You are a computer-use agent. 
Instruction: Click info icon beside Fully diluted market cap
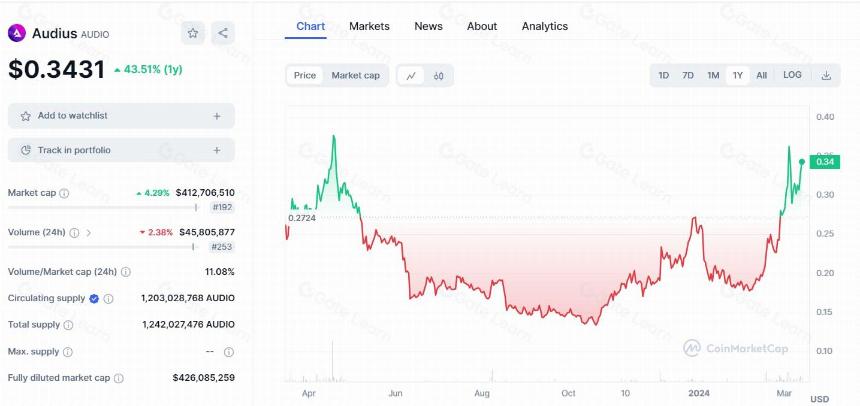pos(118,378)
